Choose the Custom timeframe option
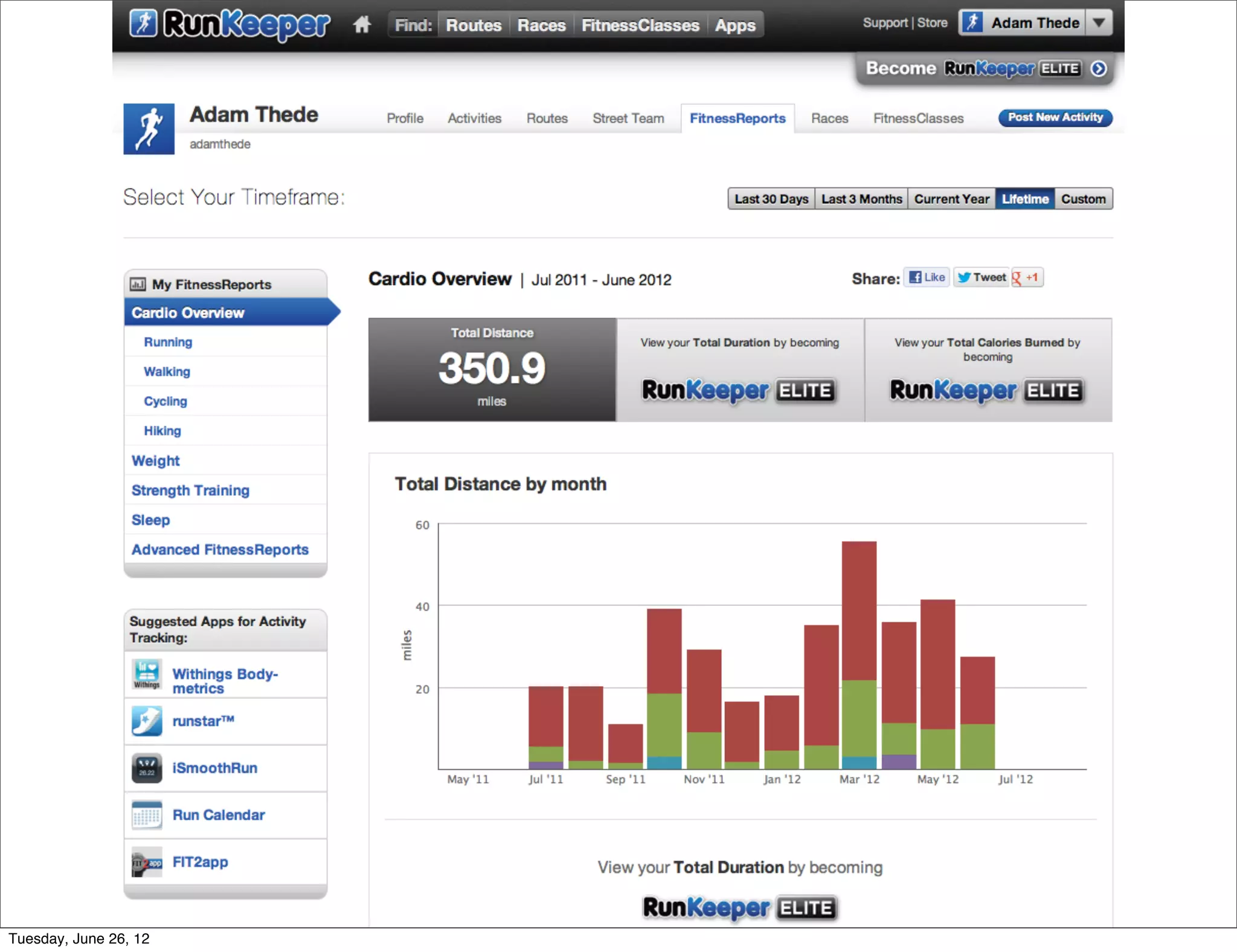The height and width of the screenshot is (952, 1237). pyautogui.click(x=1083, y=199)
